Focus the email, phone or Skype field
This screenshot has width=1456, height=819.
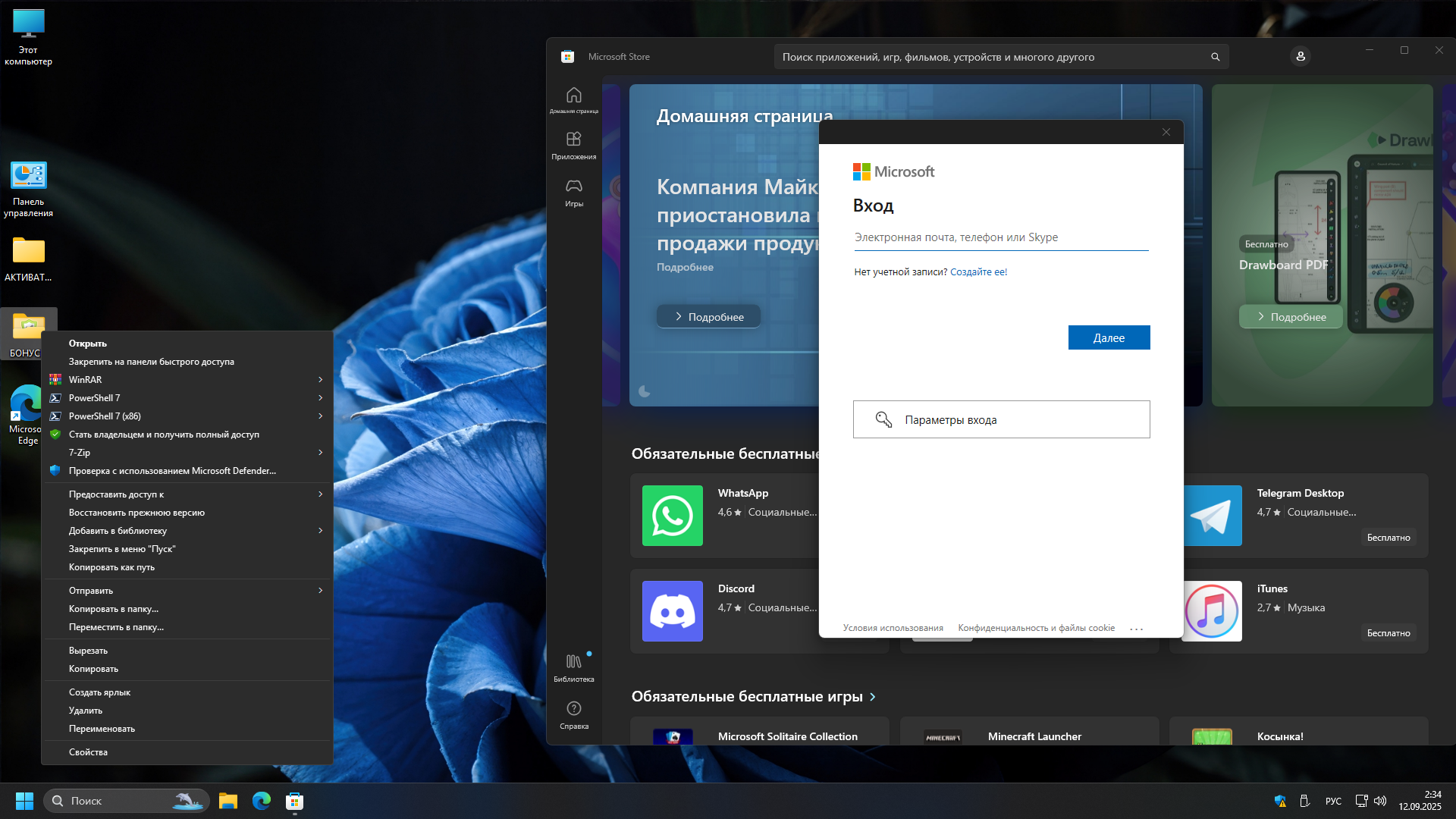point(1001,237)
